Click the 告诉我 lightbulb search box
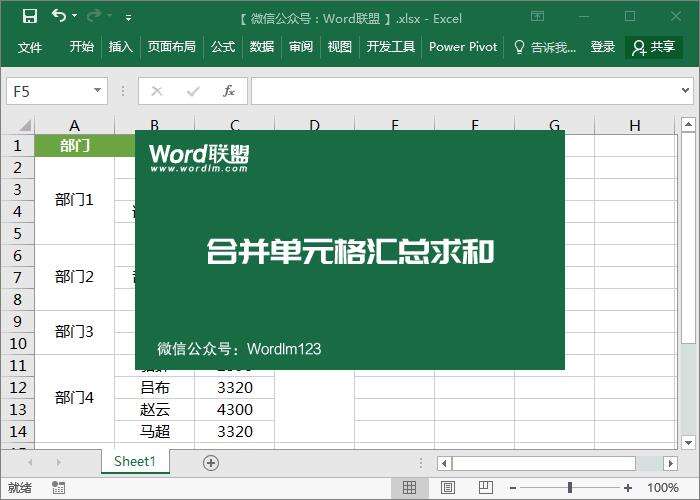The height and width of the screenshot is (500, 700). pyautogui.click(x=545, y=47)
